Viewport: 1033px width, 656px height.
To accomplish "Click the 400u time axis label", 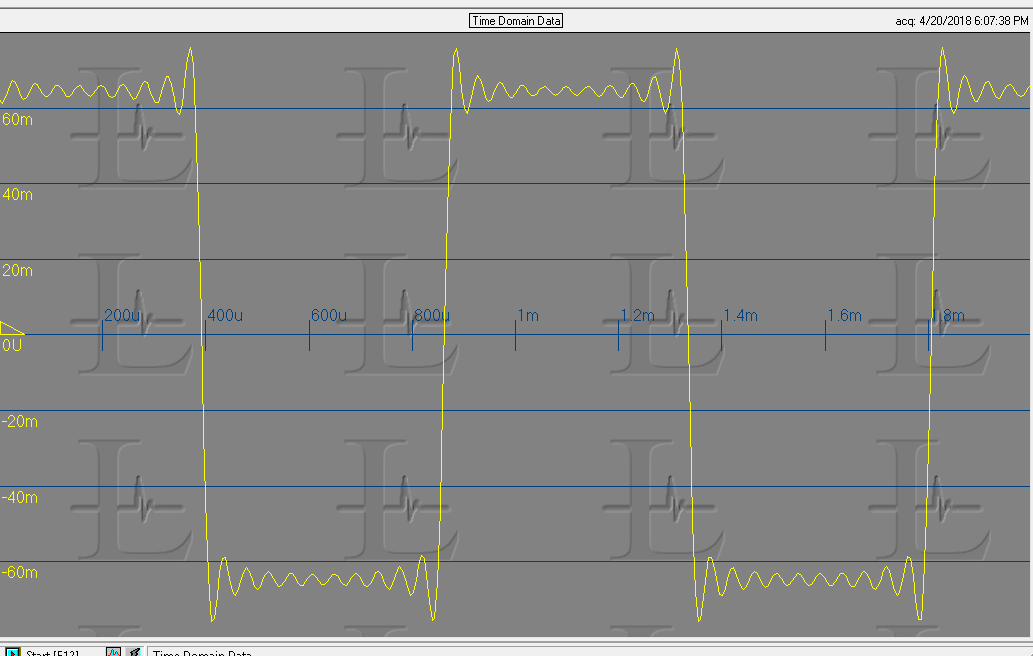I will [225, 315].
